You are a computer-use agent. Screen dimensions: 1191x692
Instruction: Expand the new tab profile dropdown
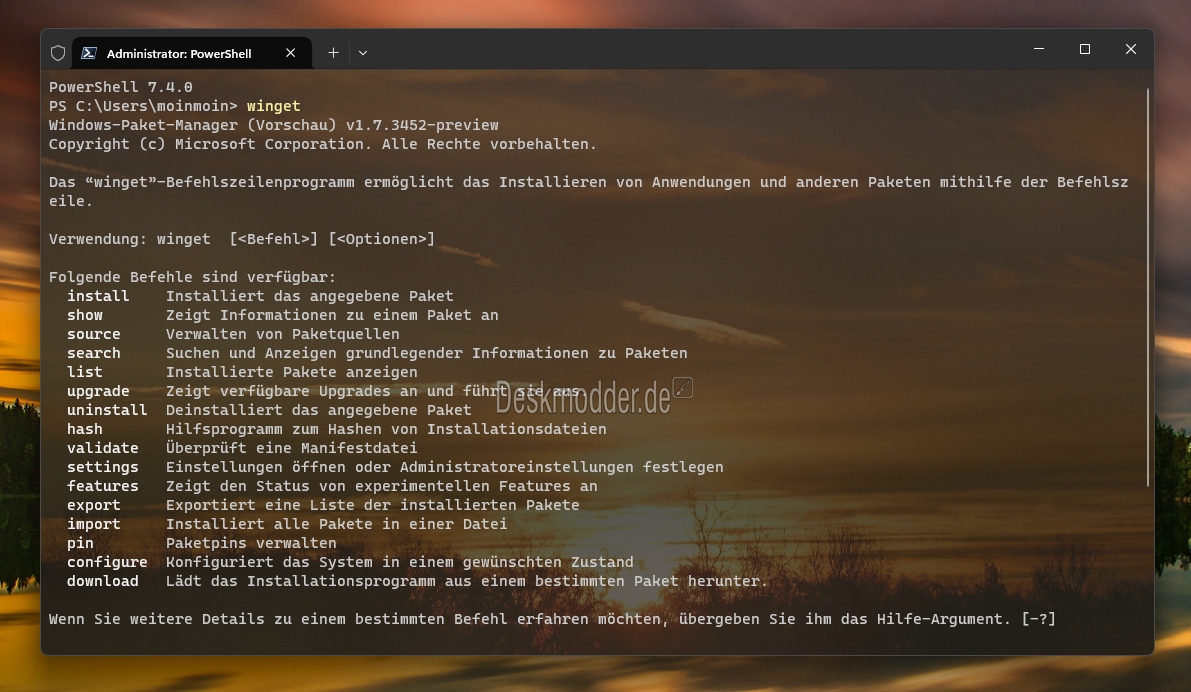pos(363,53)
